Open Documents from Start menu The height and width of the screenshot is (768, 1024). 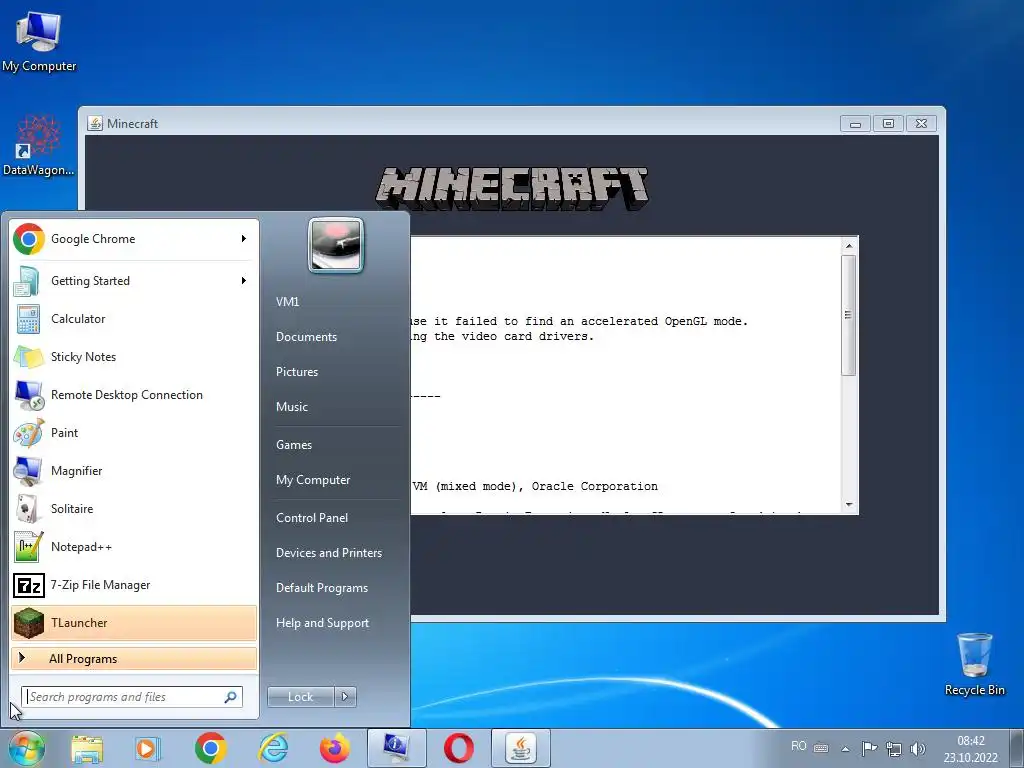pyautogui.click(x=306, y=337)
